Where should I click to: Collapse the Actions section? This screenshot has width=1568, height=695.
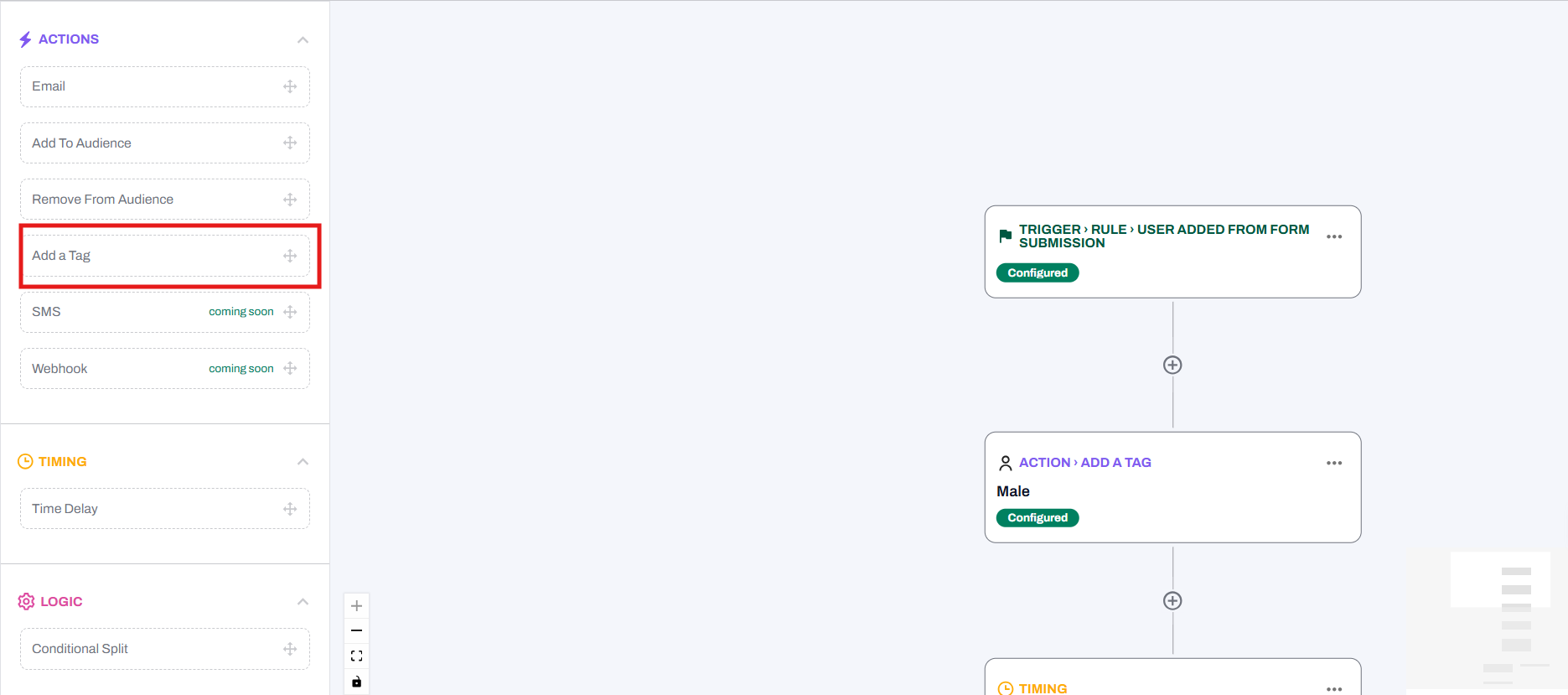pyautogui.click(x=303, y=39)
